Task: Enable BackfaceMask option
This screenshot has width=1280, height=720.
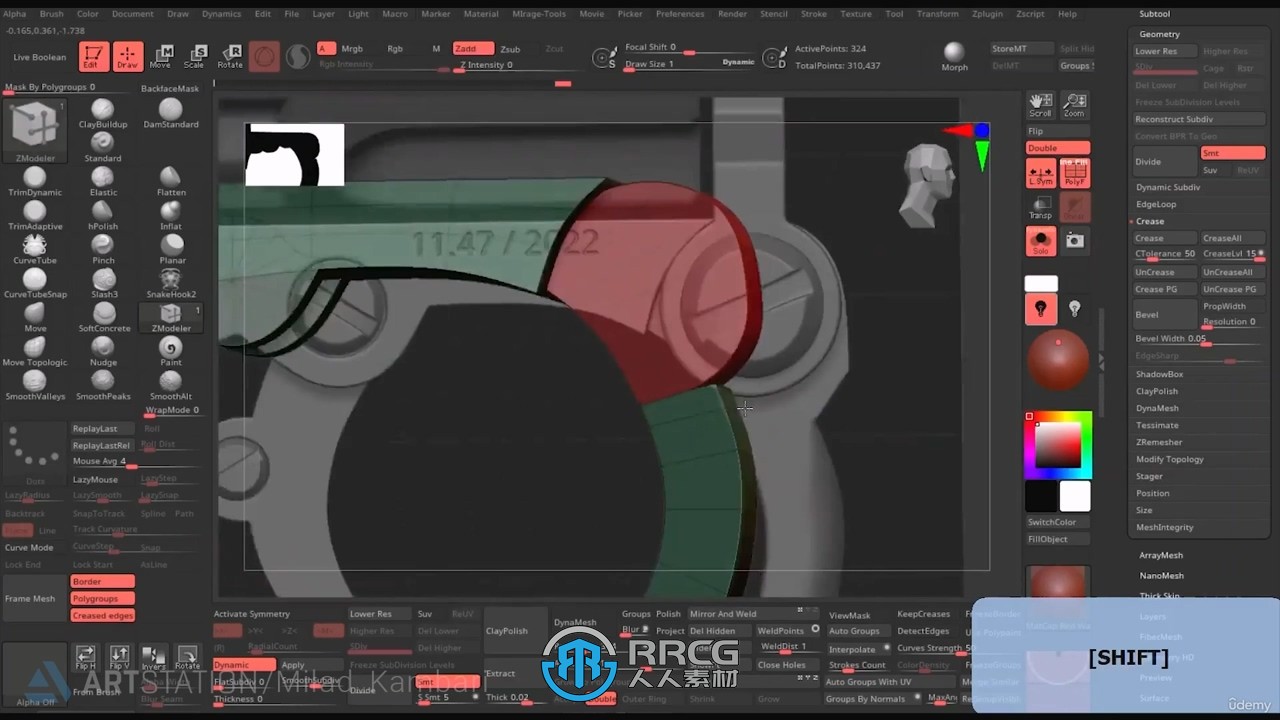Action: point(170,88)
